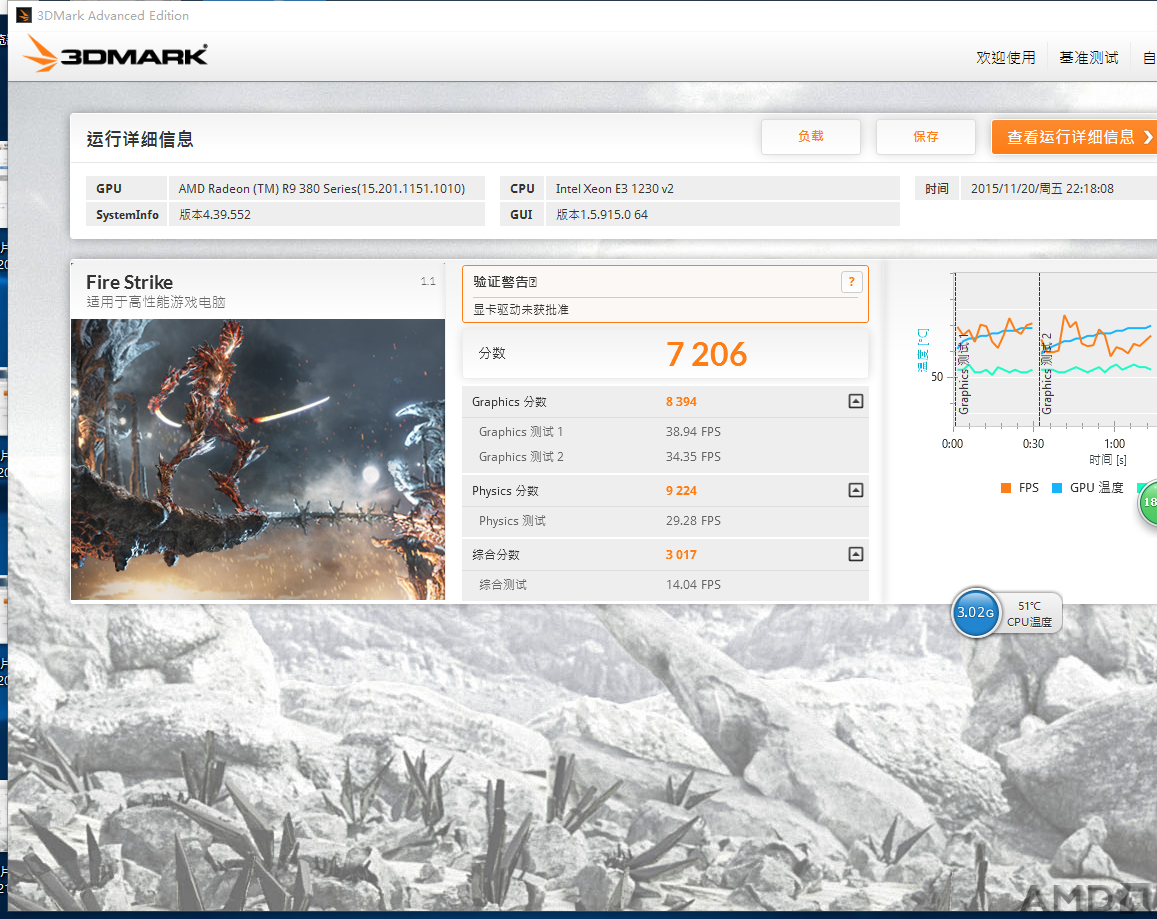Click the green circular 18 badge
Screen dimensions: 1157x919
click(1149, 502)
